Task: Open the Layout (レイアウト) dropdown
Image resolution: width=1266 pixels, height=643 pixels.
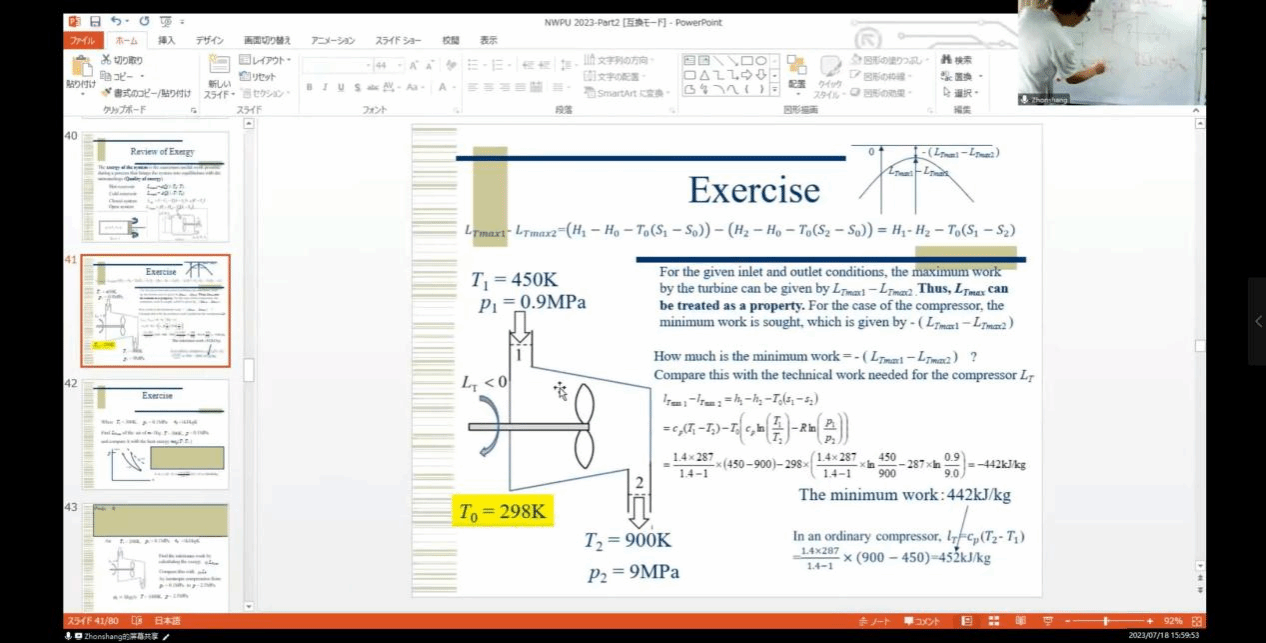Action: 265,61
